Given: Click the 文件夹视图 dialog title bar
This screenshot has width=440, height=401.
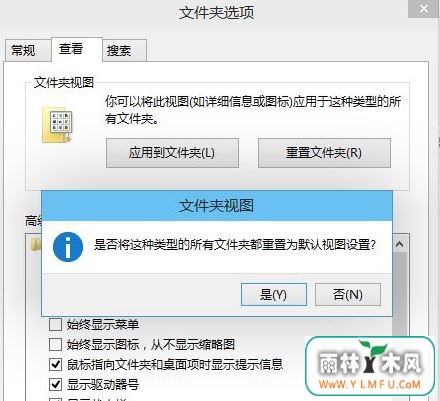Looking at the screenshot, I should [217, 206].
